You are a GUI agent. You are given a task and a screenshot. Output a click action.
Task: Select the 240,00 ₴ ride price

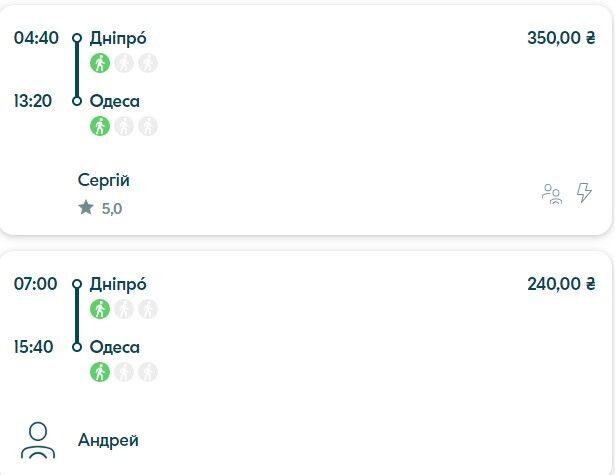(x=561, y=284)
